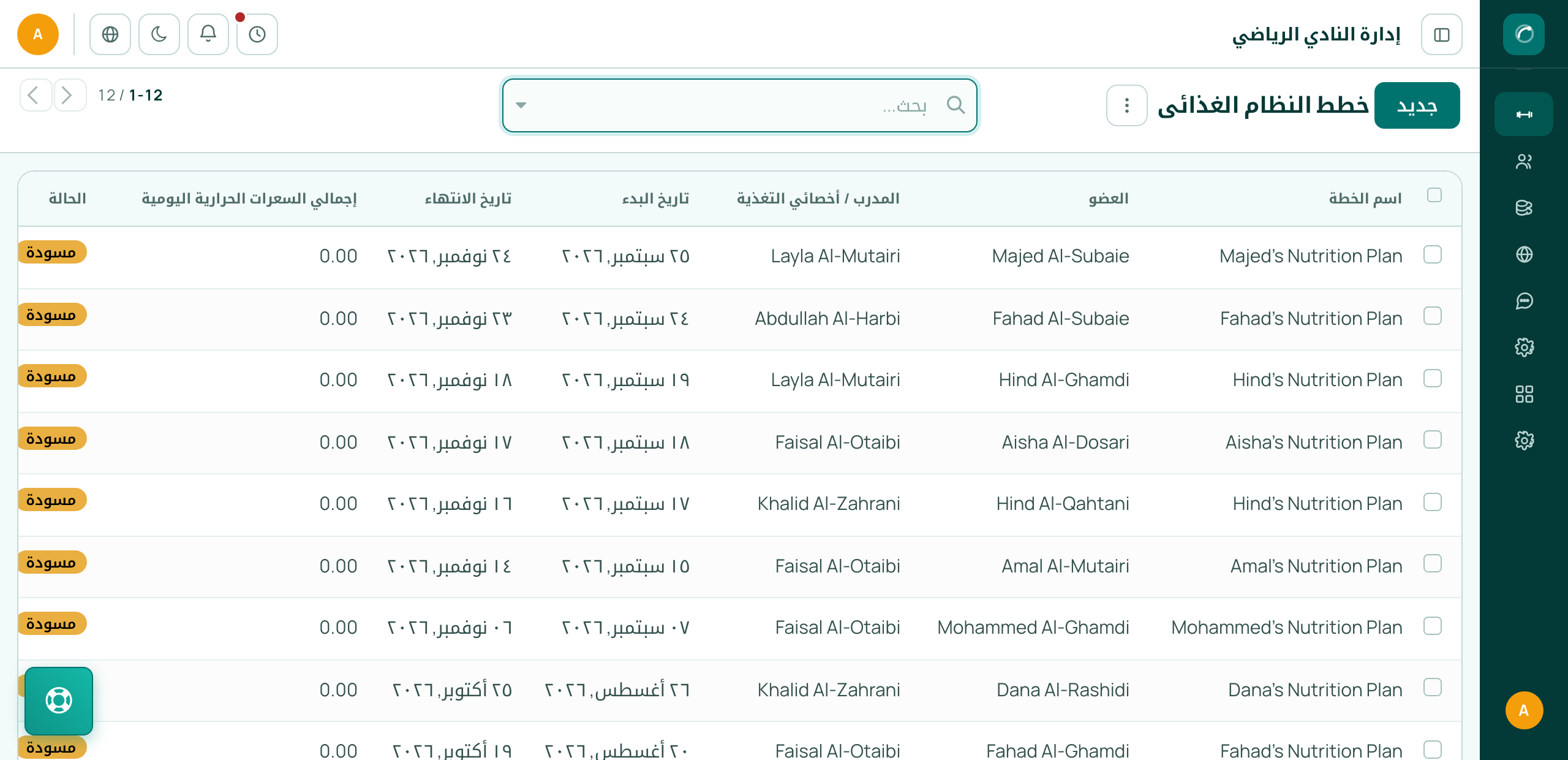Click مسودة status badge in Majed's row

pos(51,253)
